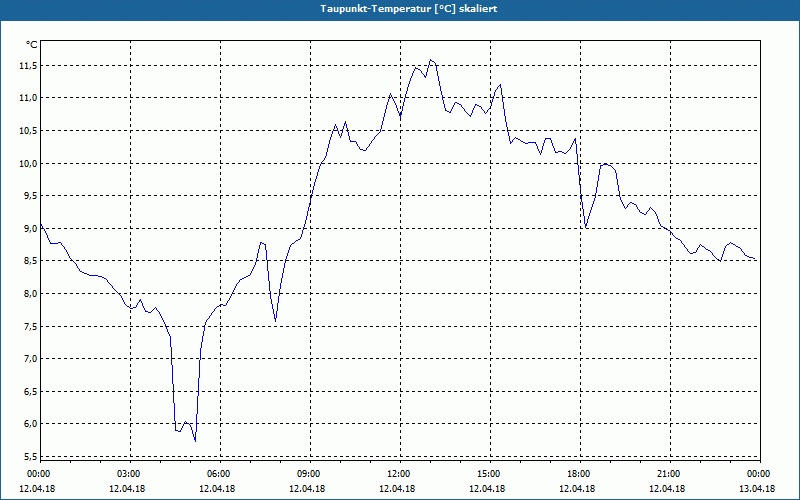Click the chart title 'Taupunkt-Temperatur [°C] skaliert'
800x500 pixels.
(x=409, y=9)
